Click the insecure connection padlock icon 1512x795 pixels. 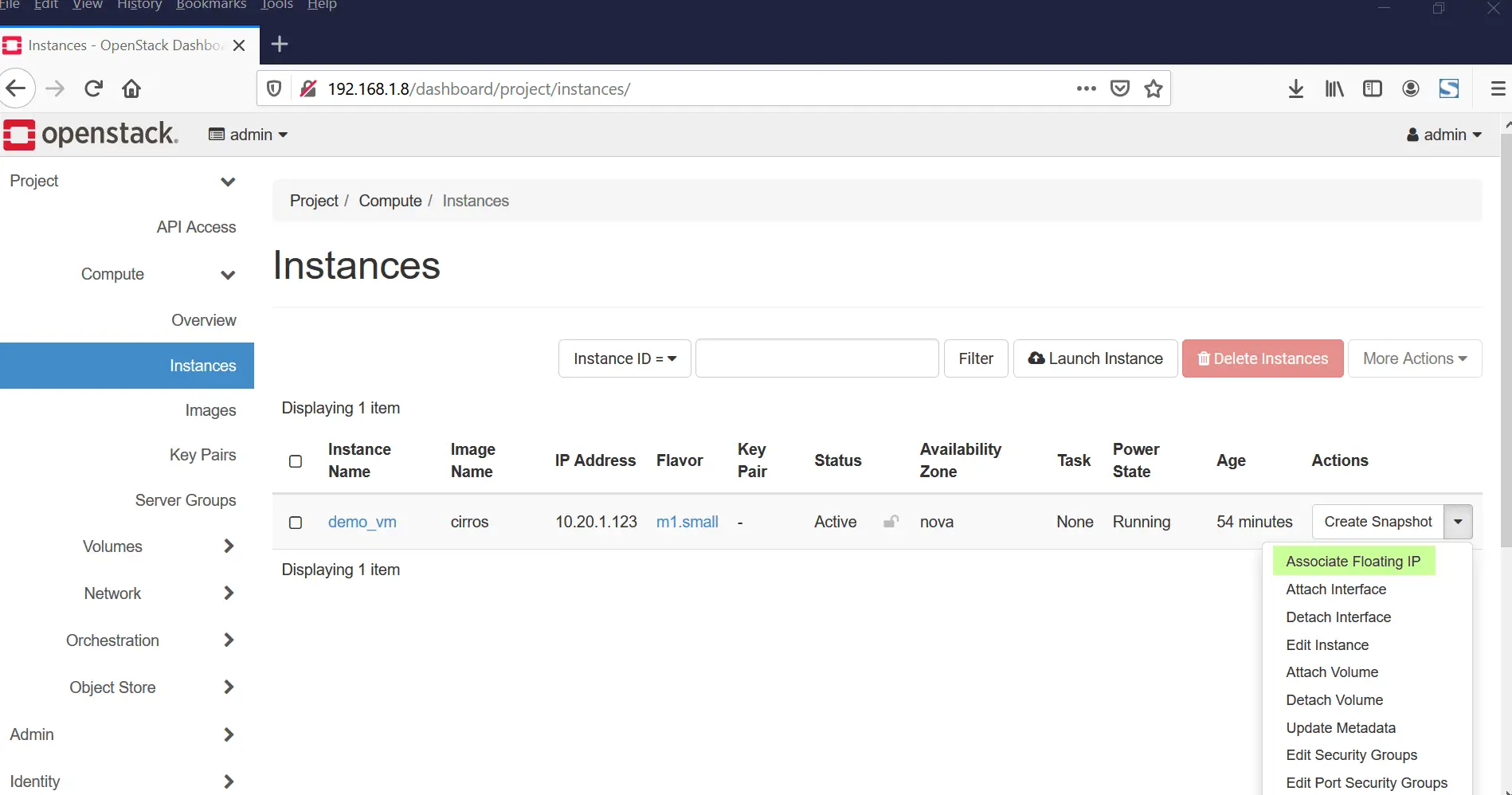pyautogui.click(x=308, y=88)
